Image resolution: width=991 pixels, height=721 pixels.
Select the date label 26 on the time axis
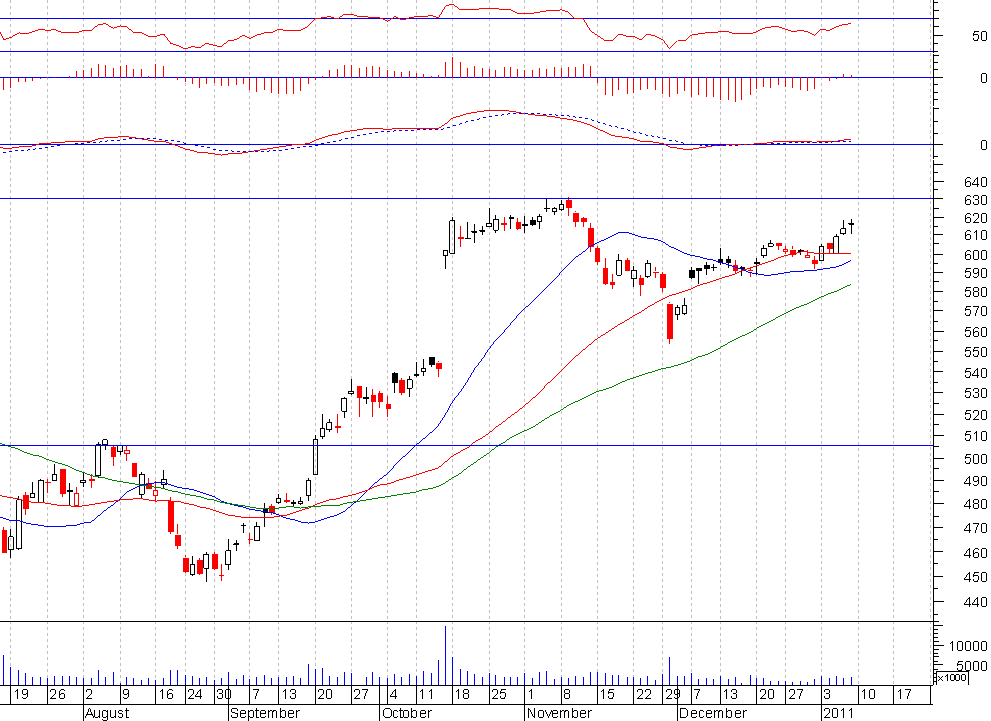58,694
